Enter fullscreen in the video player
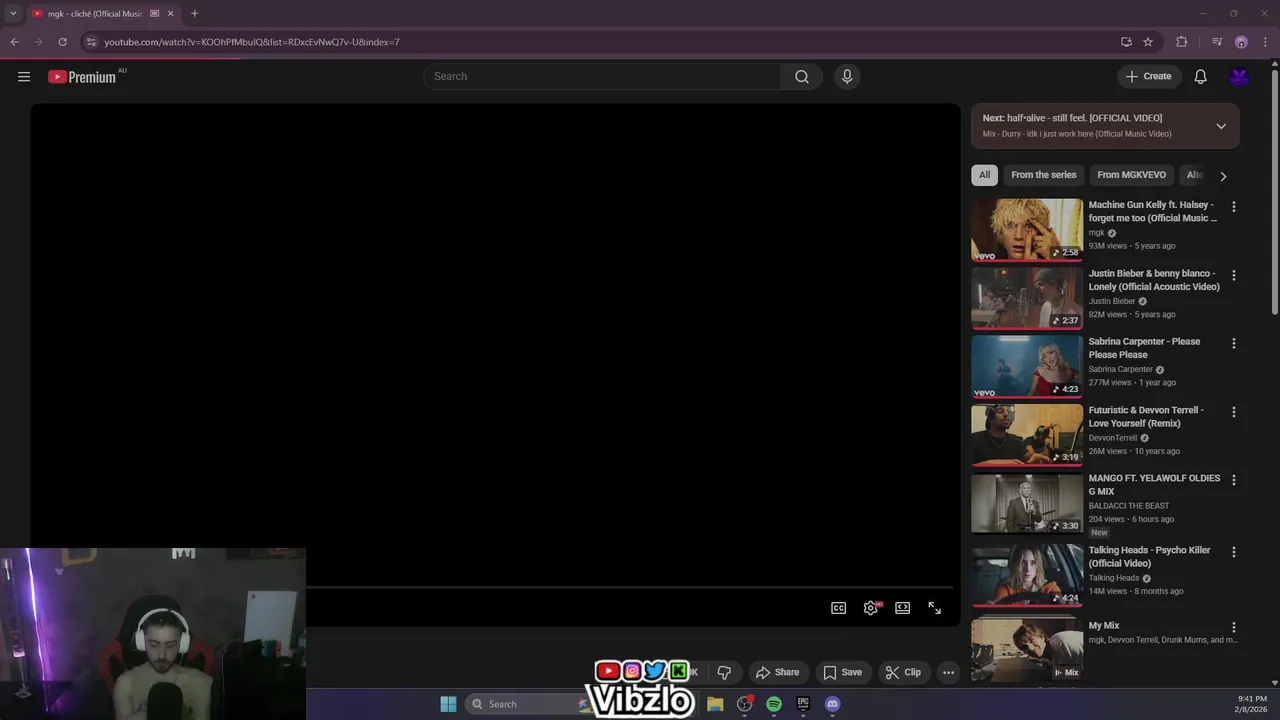Image resolution: width=1280 pixels, height=720 pixels. point(934,608)
